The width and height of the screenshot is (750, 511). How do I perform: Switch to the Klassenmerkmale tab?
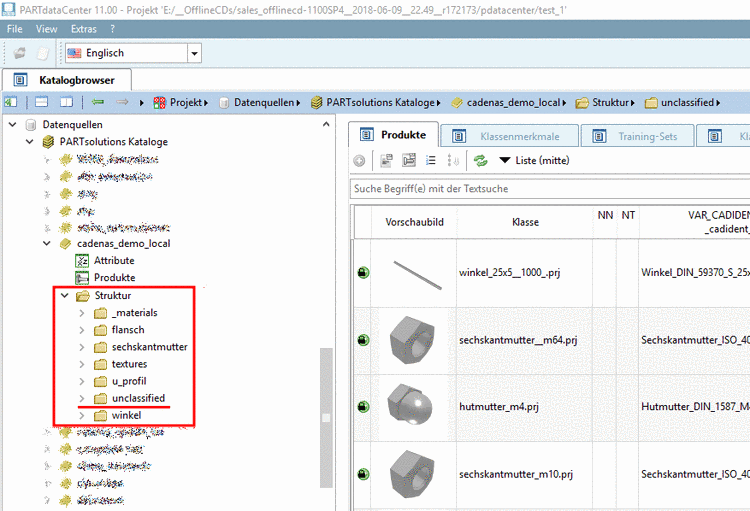coord(509,136)
